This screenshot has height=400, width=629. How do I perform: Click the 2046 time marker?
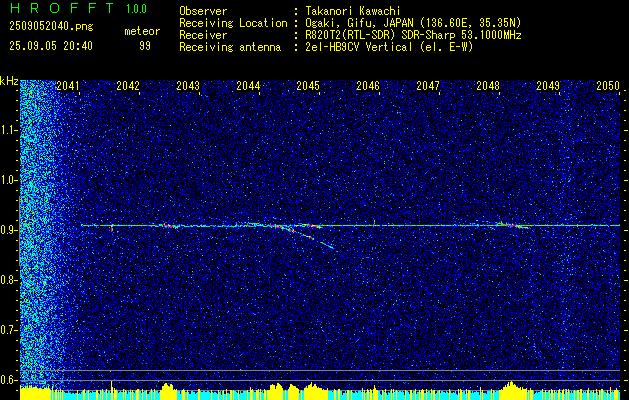[368, 85]
